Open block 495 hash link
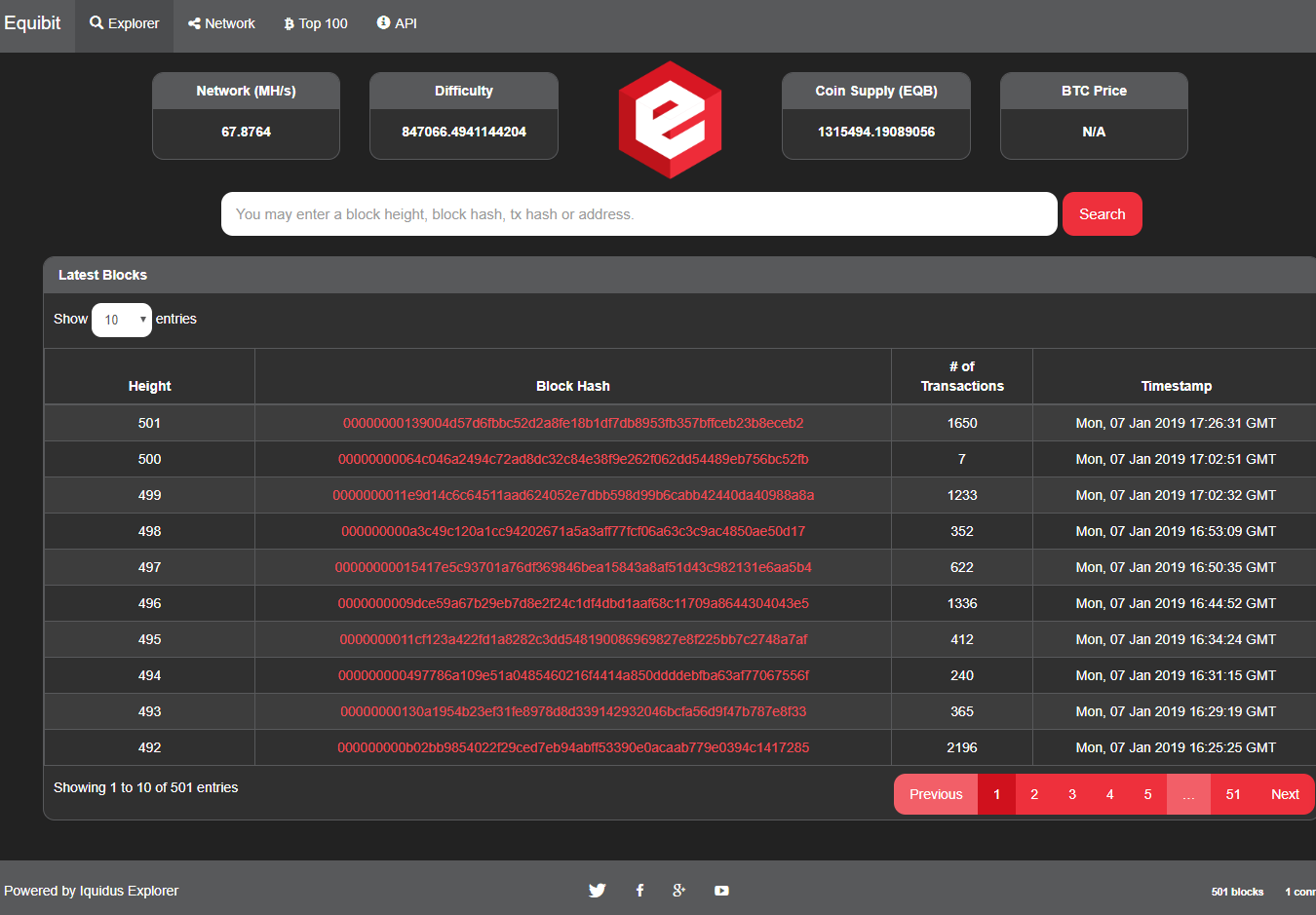The height and width of the screenshot is (915, 1316). pyautogui.click(x=573, y=639)
